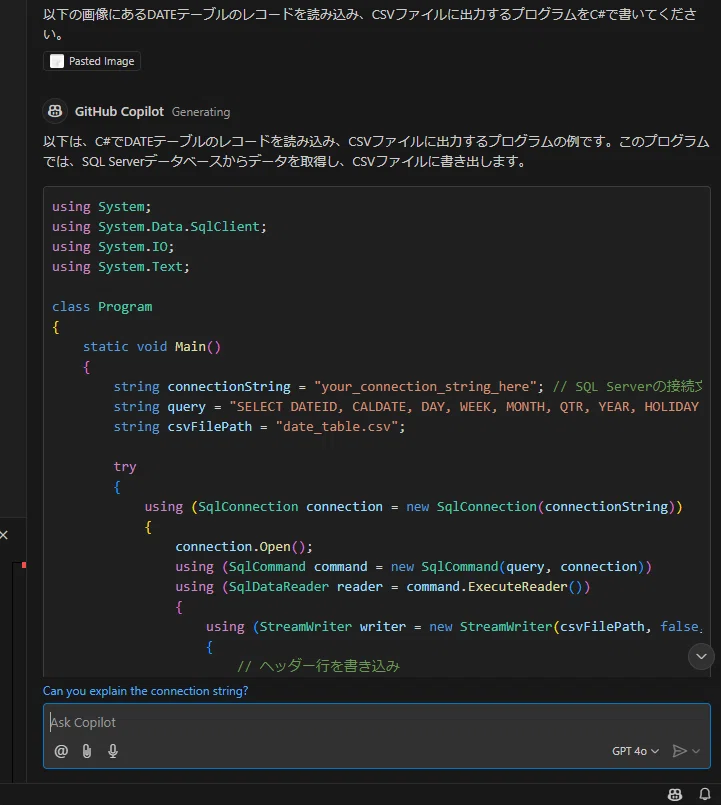Click the SELECT DATEID query string line
Viewport: 721px width, 808px height.
(406, 407)
